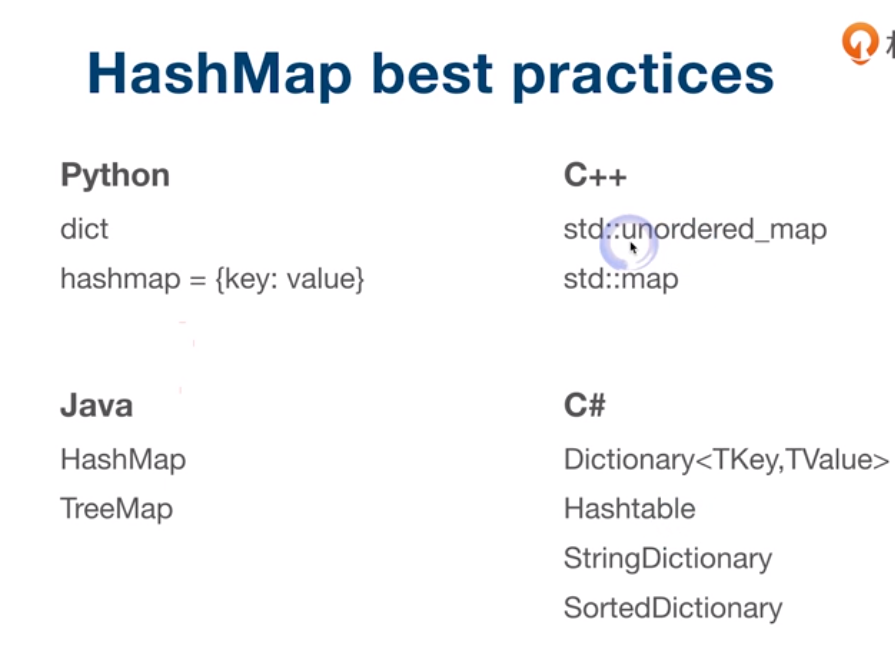
Task: Select the C++ section heading
Action: coord(595,176)
